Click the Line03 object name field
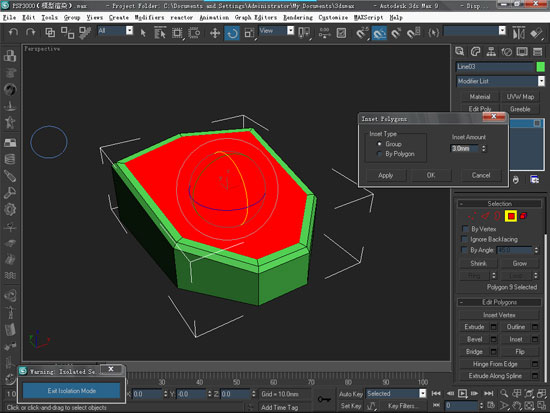 [x=495, y=67]
